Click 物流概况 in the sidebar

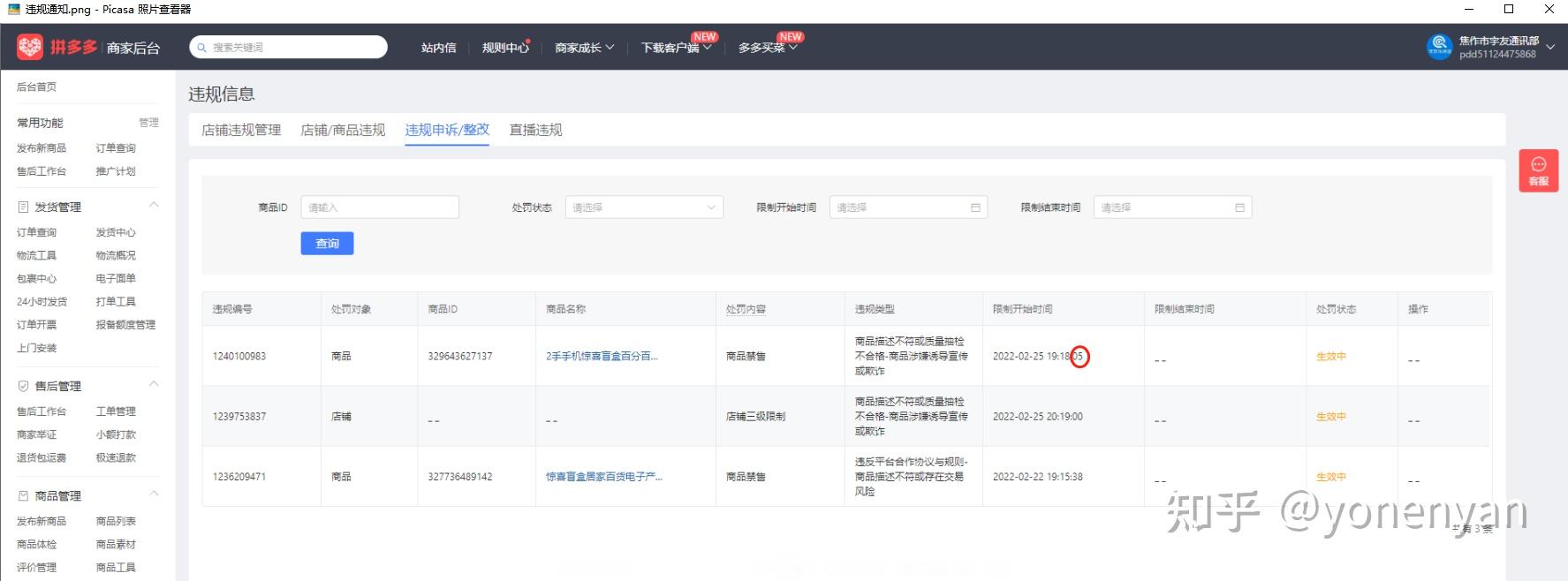point(116,255)
